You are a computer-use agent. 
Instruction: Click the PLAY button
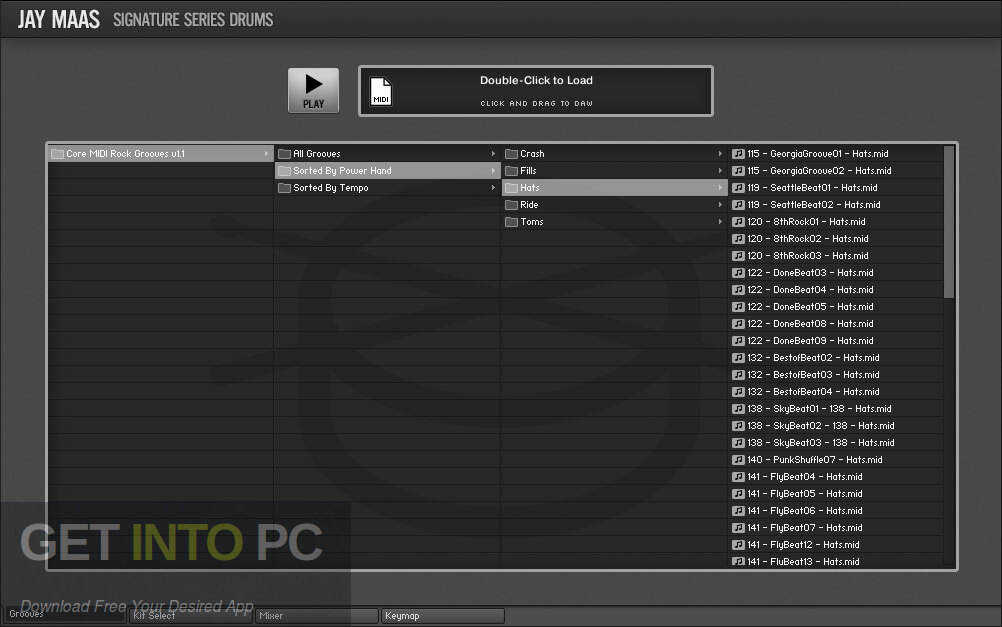[313, 90]
